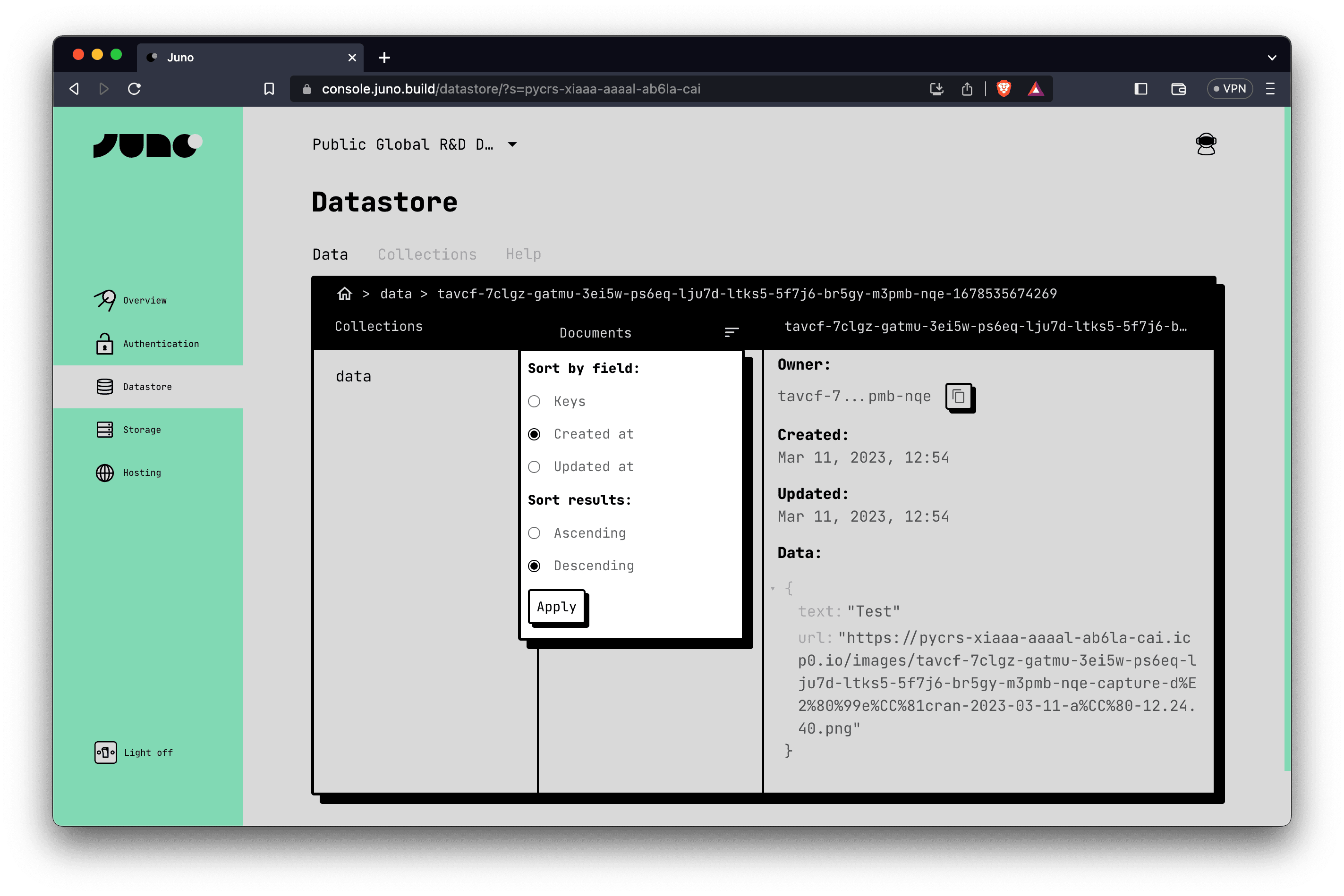Open the browser tab overview chevron
This screenshot has height=896, width=1344.
point(1273,57)
